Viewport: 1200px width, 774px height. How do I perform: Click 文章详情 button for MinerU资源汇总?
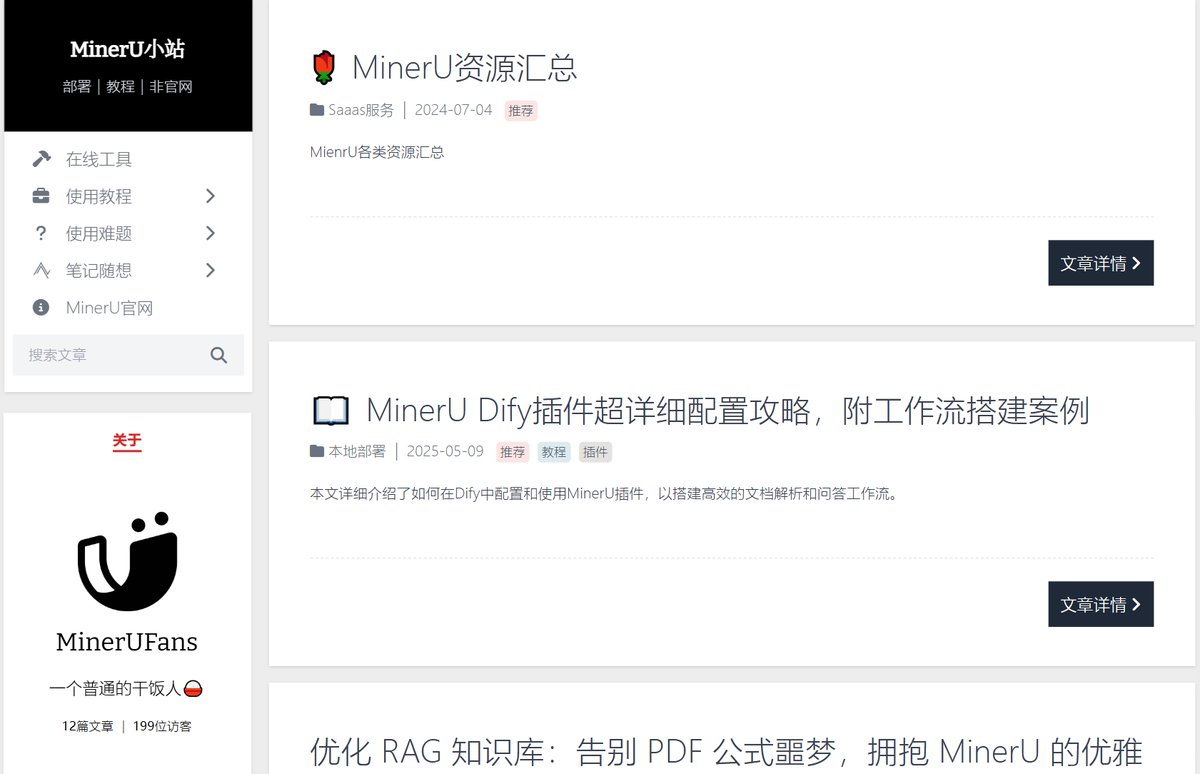click(1101, 263)
